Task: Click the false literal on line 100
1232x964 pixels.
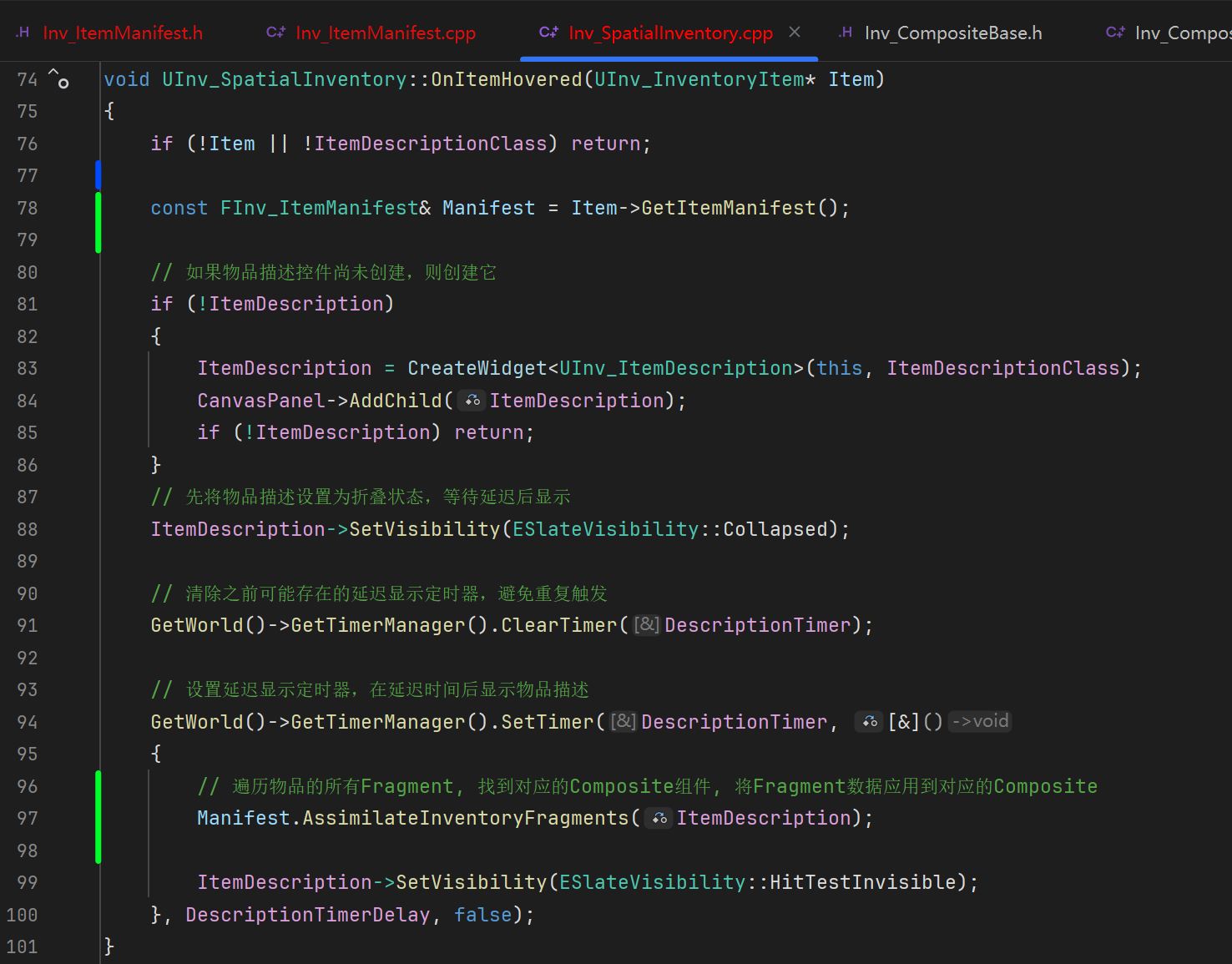Action: [x=483, y=915]
